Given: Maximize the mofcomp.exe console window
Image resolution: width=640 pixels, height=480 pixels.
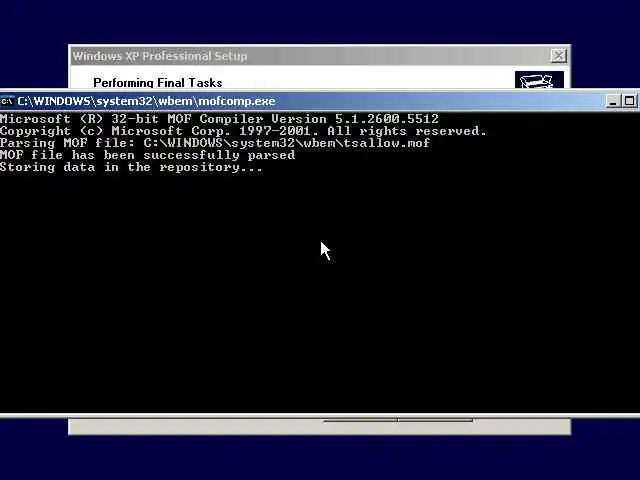Looking at the screenshot, I should point(629,101).
